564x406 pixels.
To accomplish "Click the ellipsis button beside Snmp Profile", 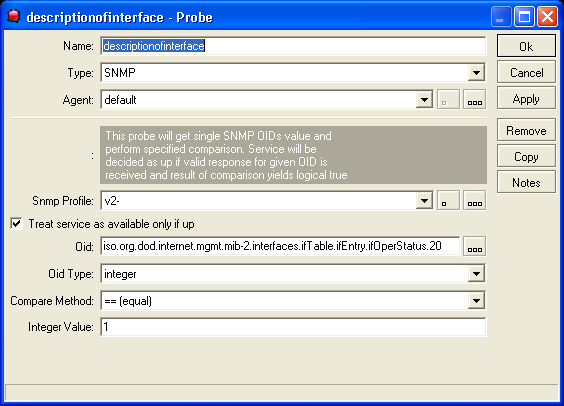I will (x=474, y=201).
